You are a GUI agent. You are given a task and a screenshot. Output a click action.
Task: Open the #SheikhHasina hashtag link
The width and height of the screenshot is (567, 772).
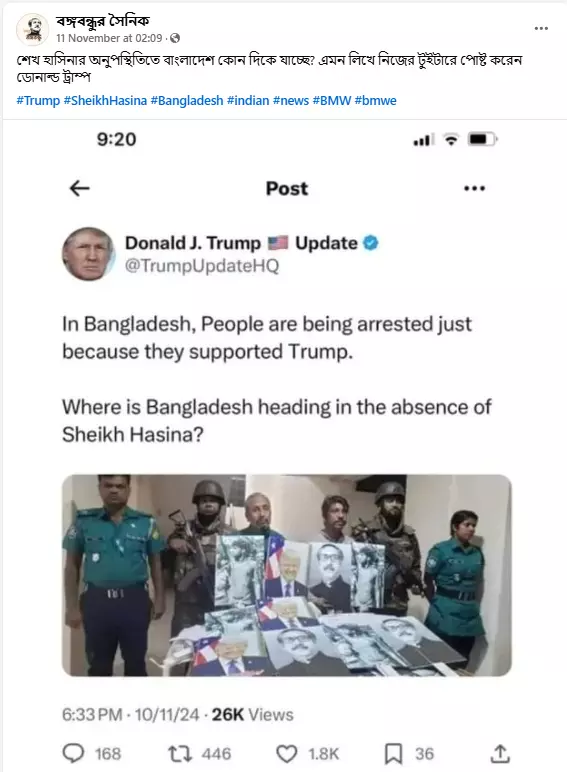coord(105,100)
